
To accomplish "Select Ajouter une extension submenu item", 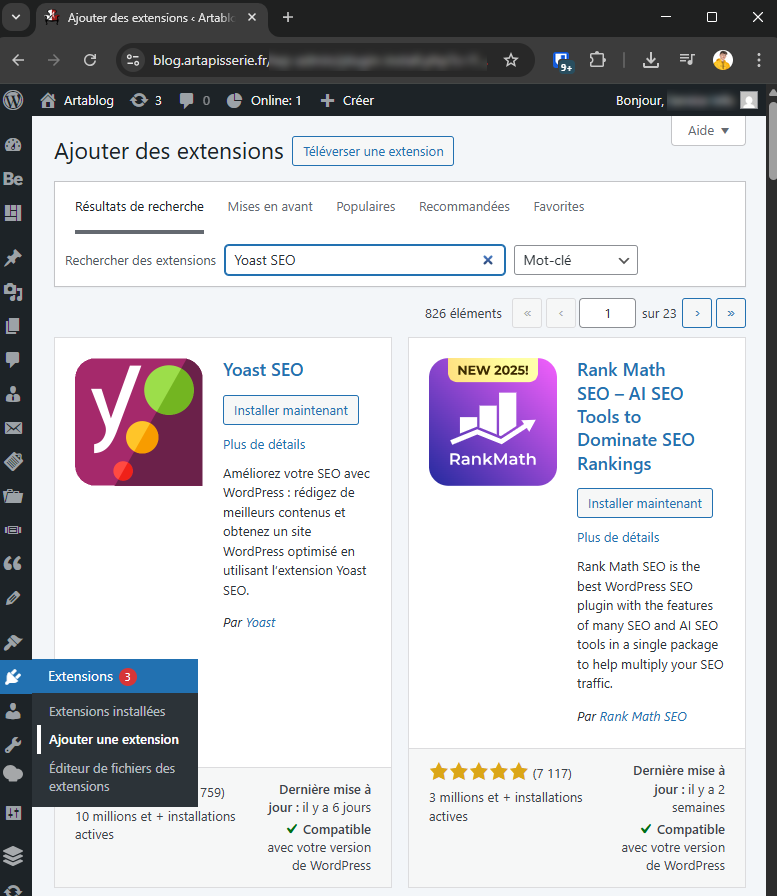I will [114, 739].
